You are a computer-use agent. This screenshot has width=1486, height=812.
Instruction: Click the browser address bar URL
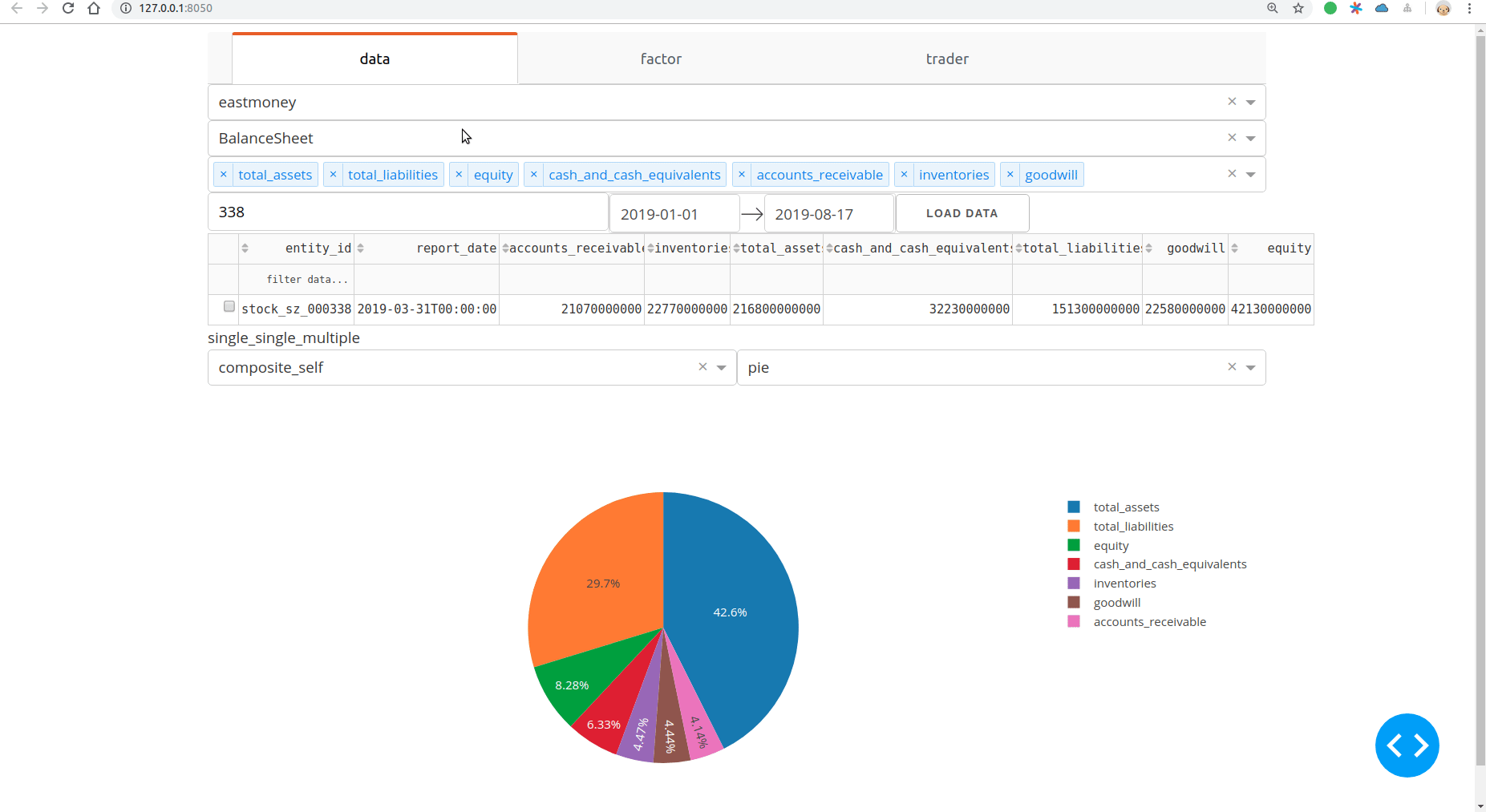click(176, 8)
